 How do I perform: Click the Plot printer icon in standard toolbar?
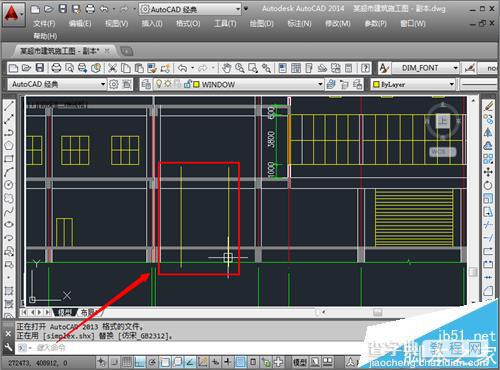pos(56,68)
